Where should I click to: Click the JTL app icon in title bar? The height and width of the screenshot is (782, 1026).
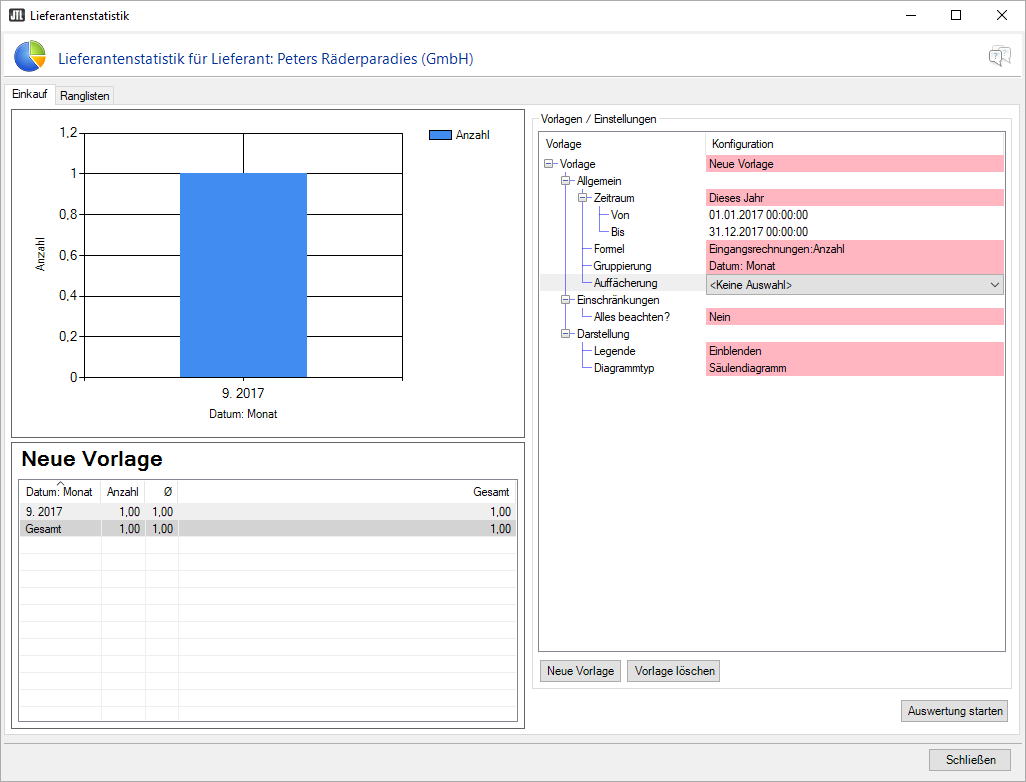click(x=16, y=15)
